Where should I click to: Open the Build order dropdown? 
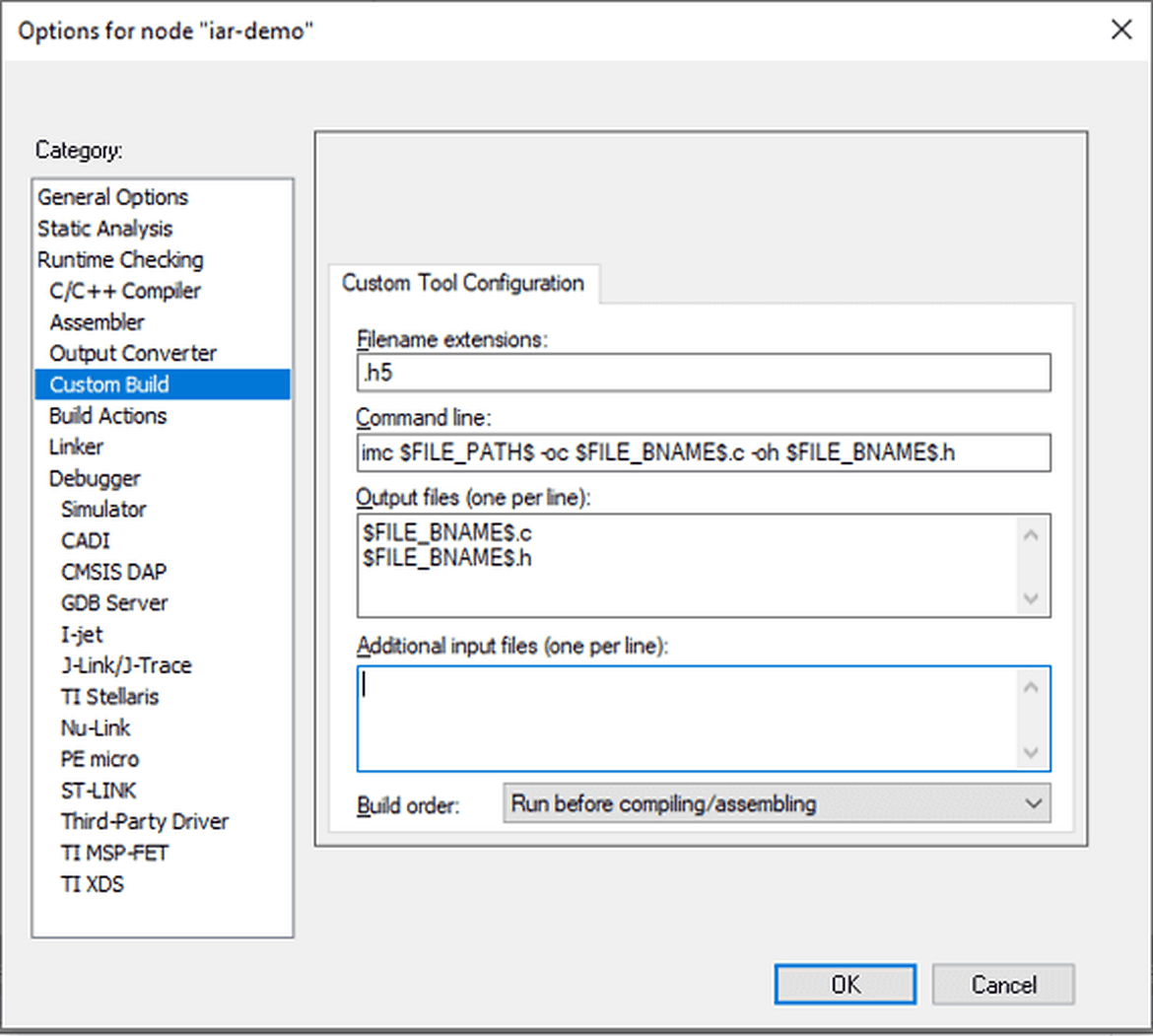point(776,804)
